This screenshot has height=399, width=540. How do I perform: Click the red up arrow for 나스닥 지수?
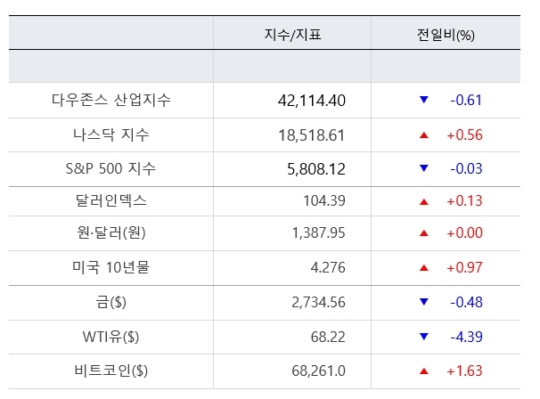click(x=424, y=135)
